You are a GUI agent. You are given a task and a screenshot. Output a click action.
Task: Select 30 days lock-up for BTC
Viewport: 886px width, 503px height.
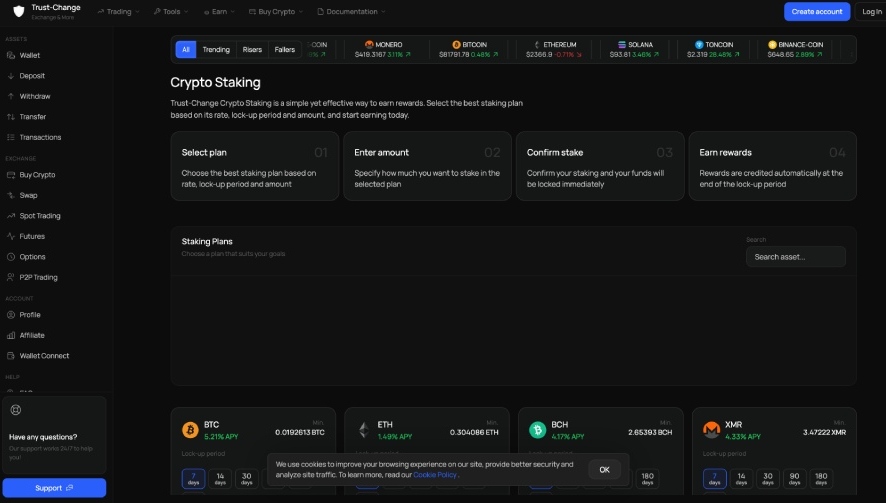[x=246, y=479]
